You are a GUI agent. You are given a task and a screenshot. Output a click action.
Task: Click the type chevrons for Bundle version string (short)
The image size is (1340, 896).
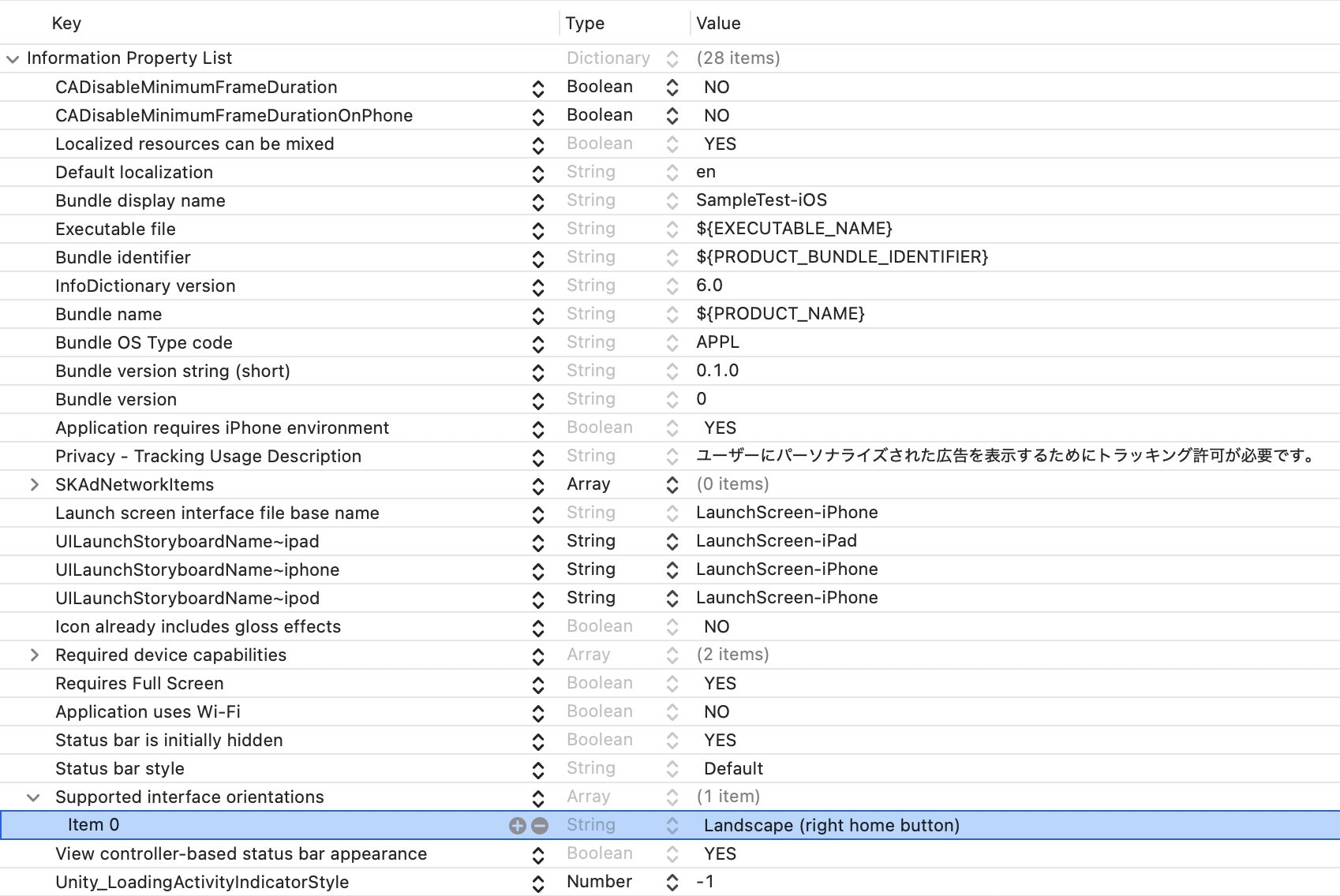pyautogui.click(x=672, y=371)
